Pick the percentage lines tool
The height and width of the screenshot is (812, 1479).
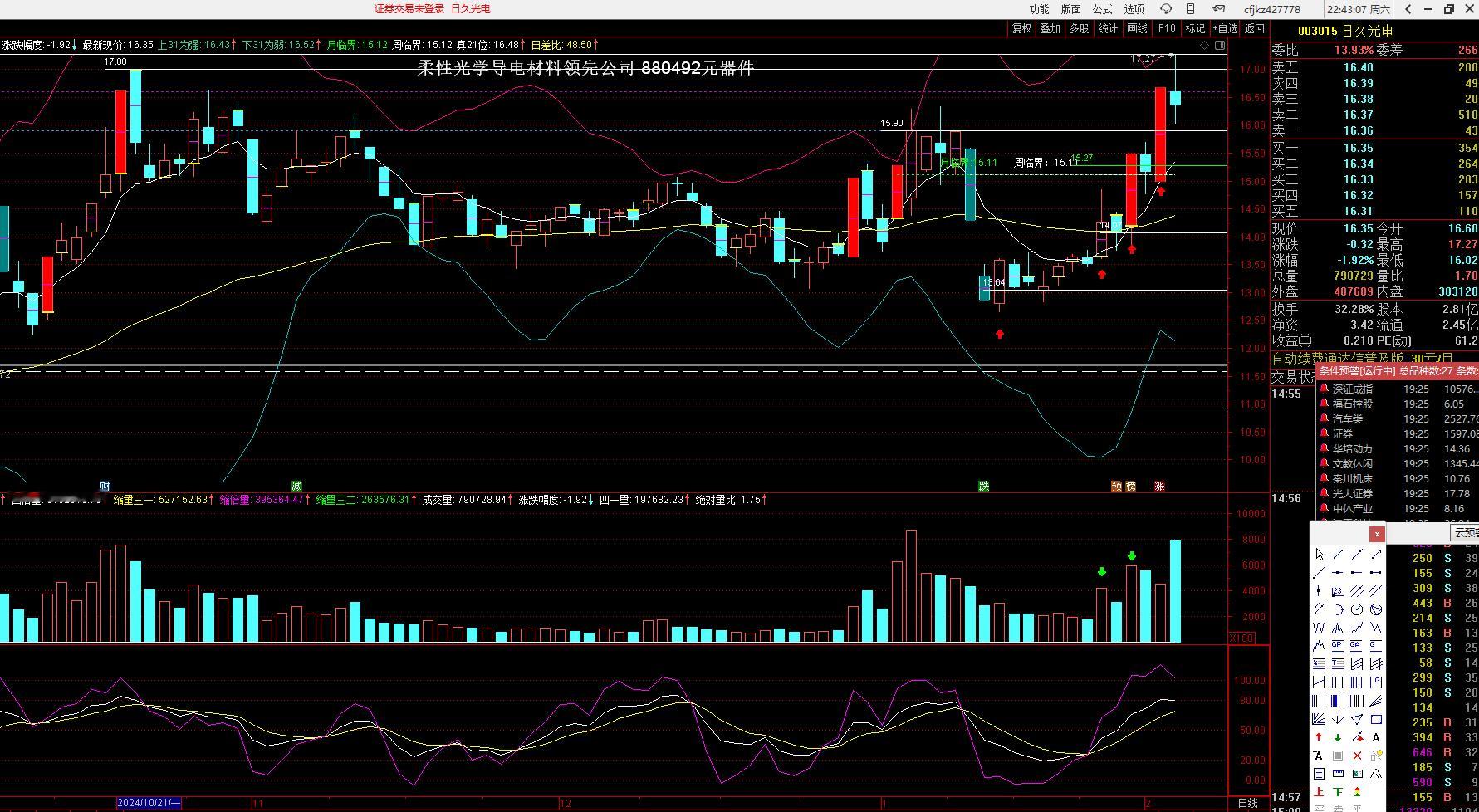(x=1320, y=664)
